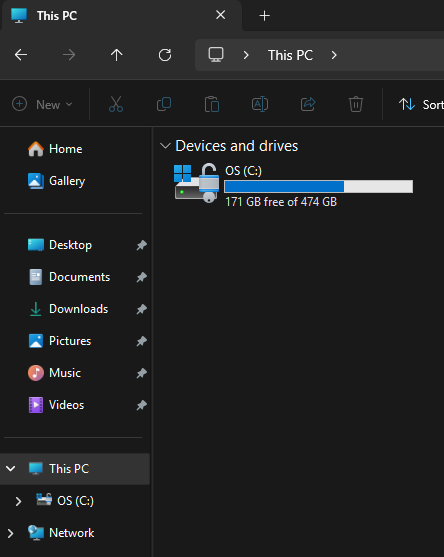Select This PC breadcrumb in address bar
The width and height of the screenshot is (444, 557).
coord(290,55)
